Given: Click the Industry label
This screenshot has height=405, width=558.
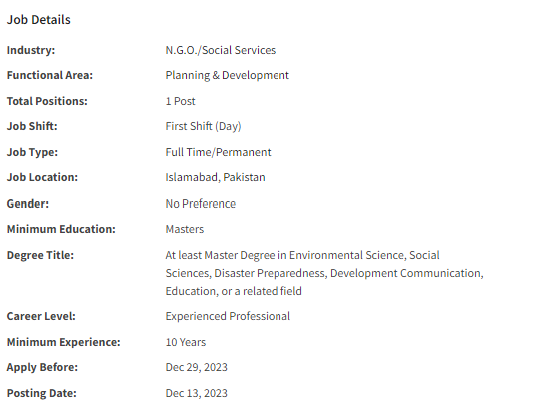Looking at the screenshot, I should click(31, 50).
